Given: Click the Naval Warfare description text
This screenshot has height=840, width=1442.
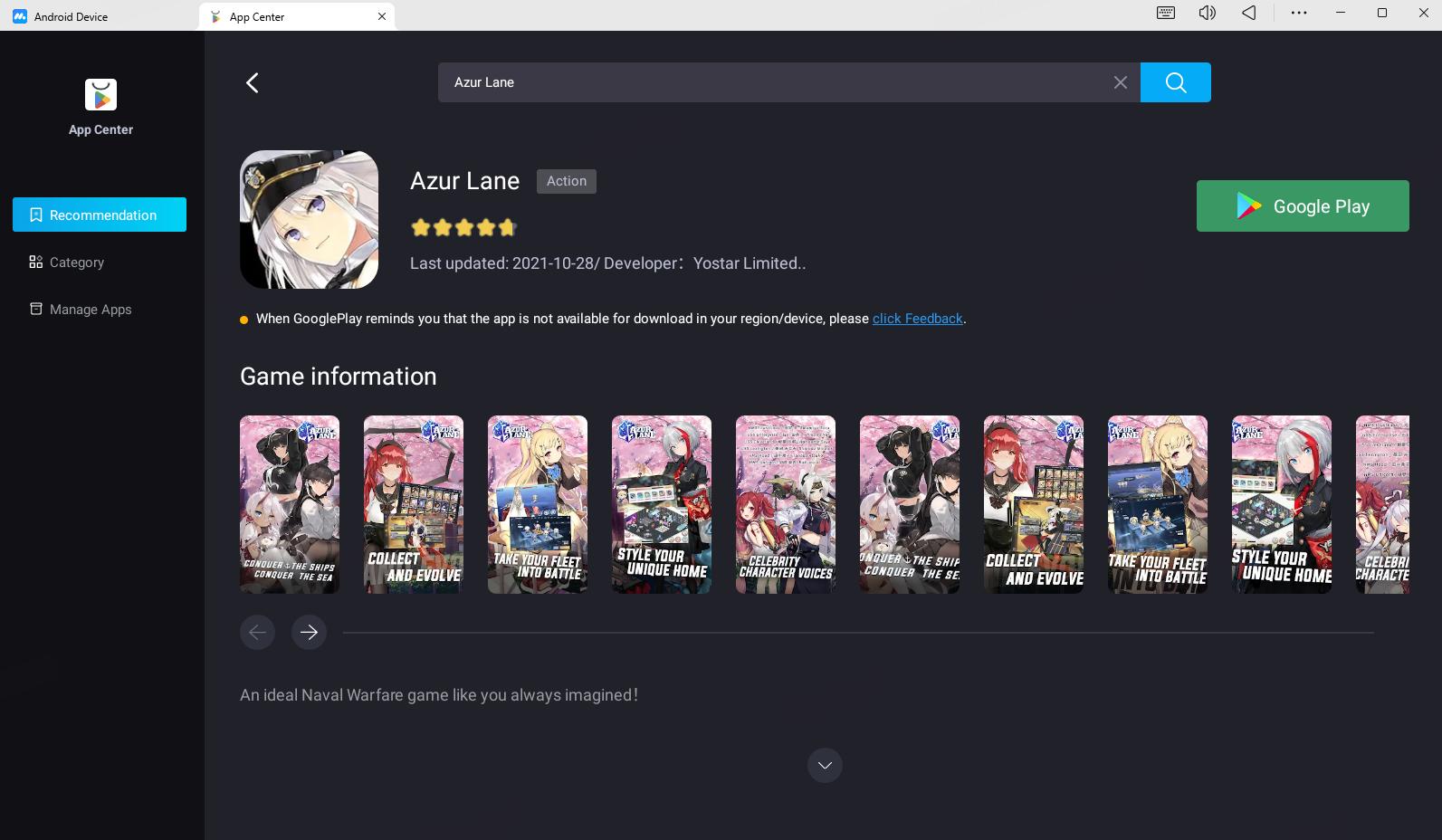Looking at the screenshot, I should click(x=439, y=695).
